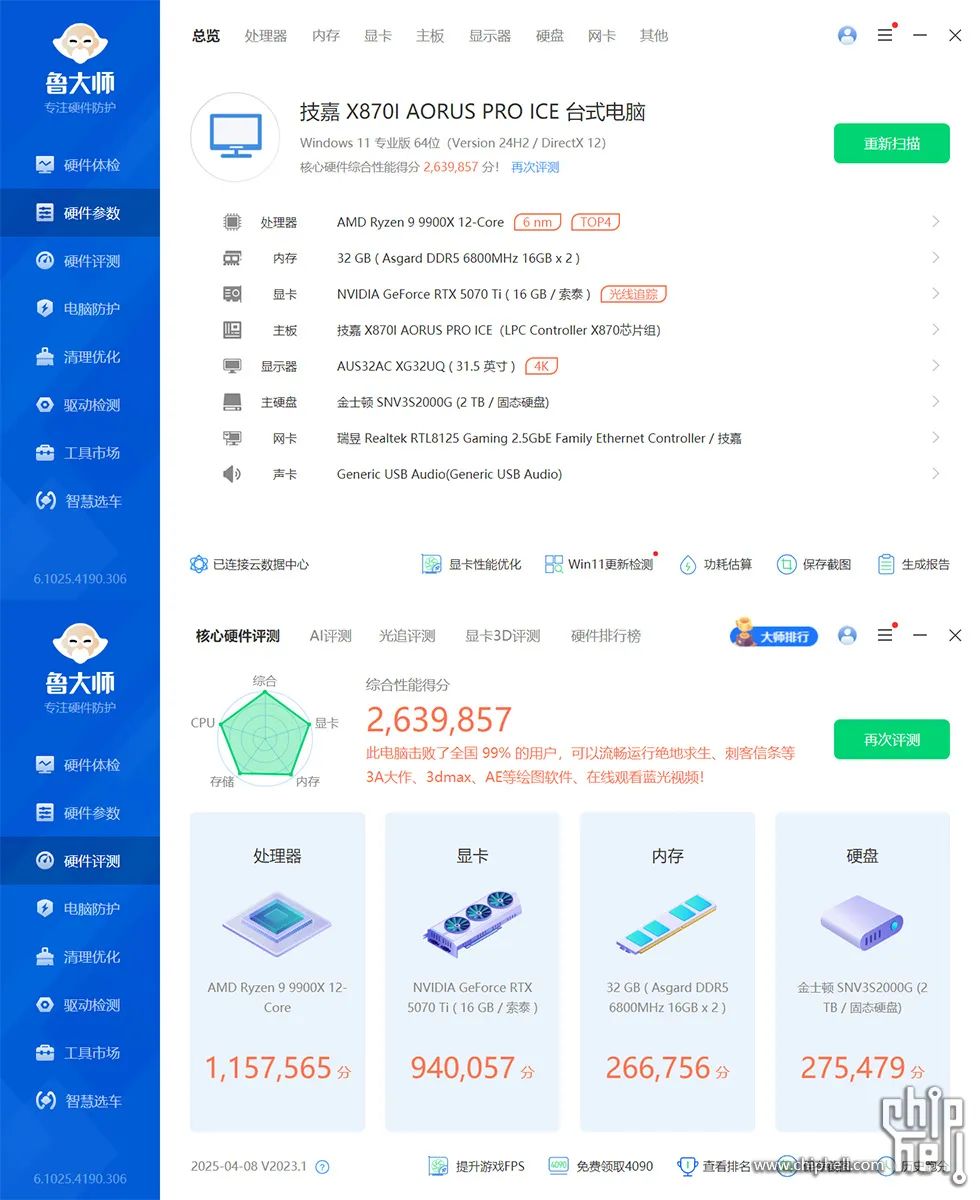
Task: Click help icon beside 2025-04-08 V2023.1
Action: point(322,1166)
